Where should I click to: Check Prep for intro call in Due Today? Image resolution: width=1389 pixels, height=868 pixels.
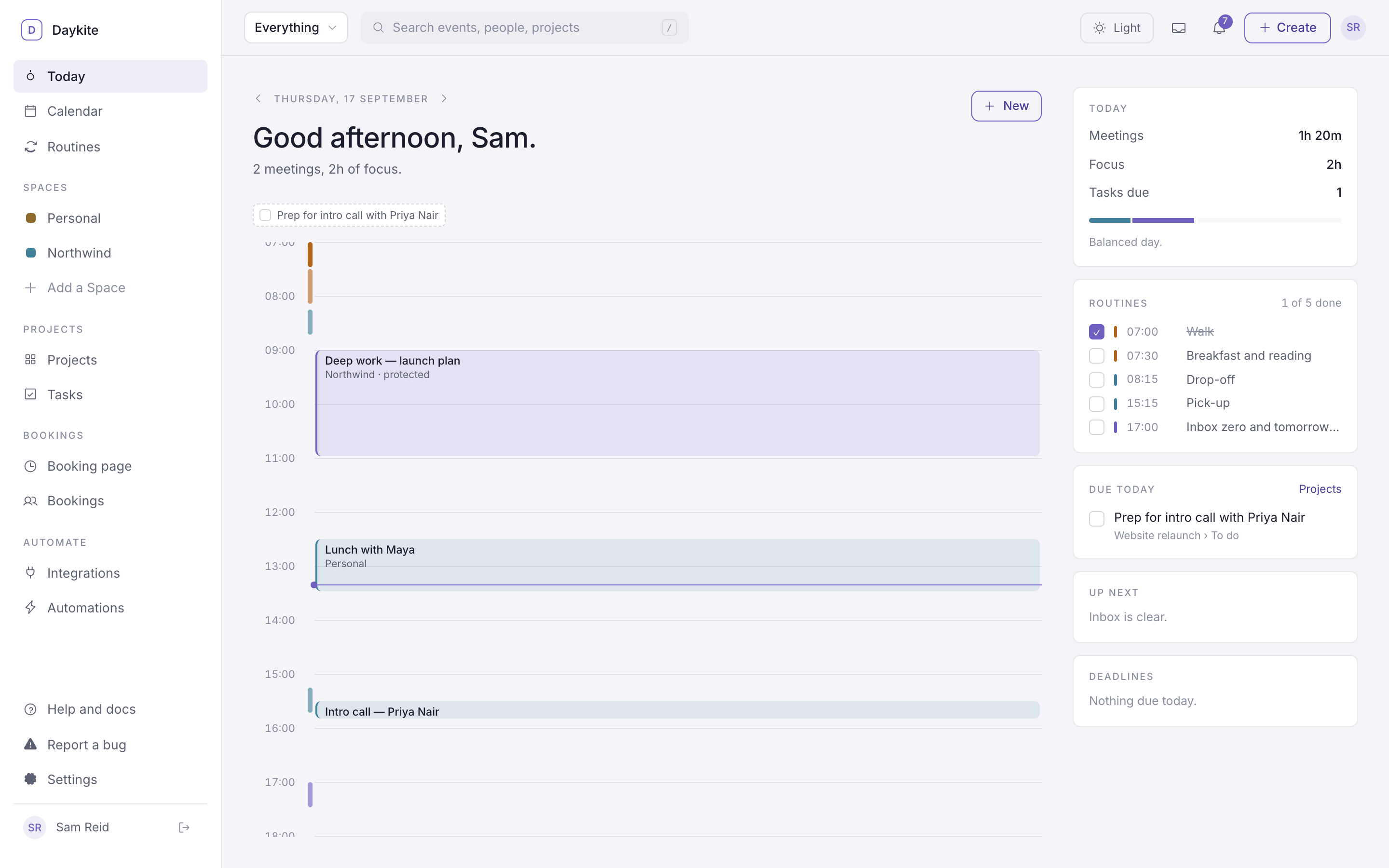1096,518
